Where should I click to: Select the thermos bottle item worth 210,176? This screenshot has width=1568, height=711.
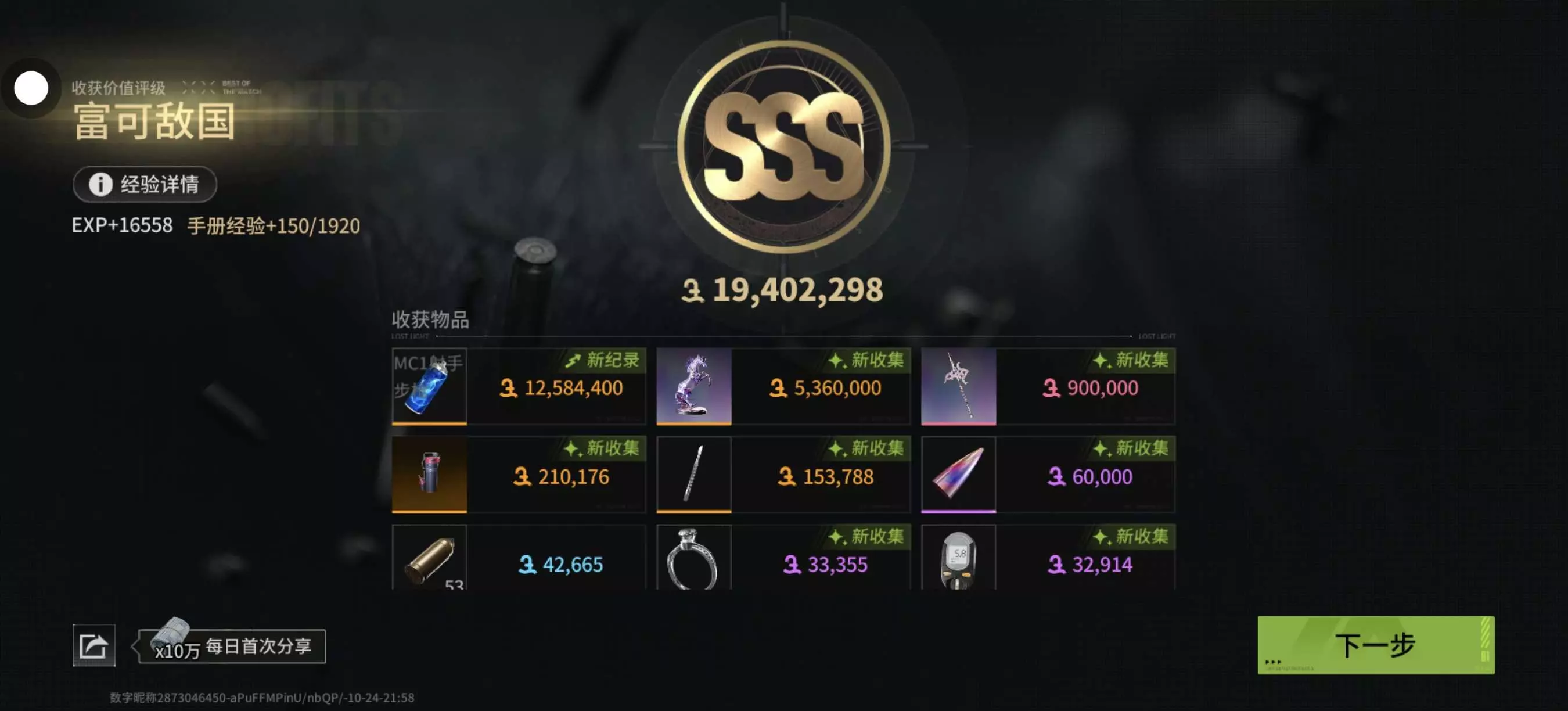coord(429,474)
